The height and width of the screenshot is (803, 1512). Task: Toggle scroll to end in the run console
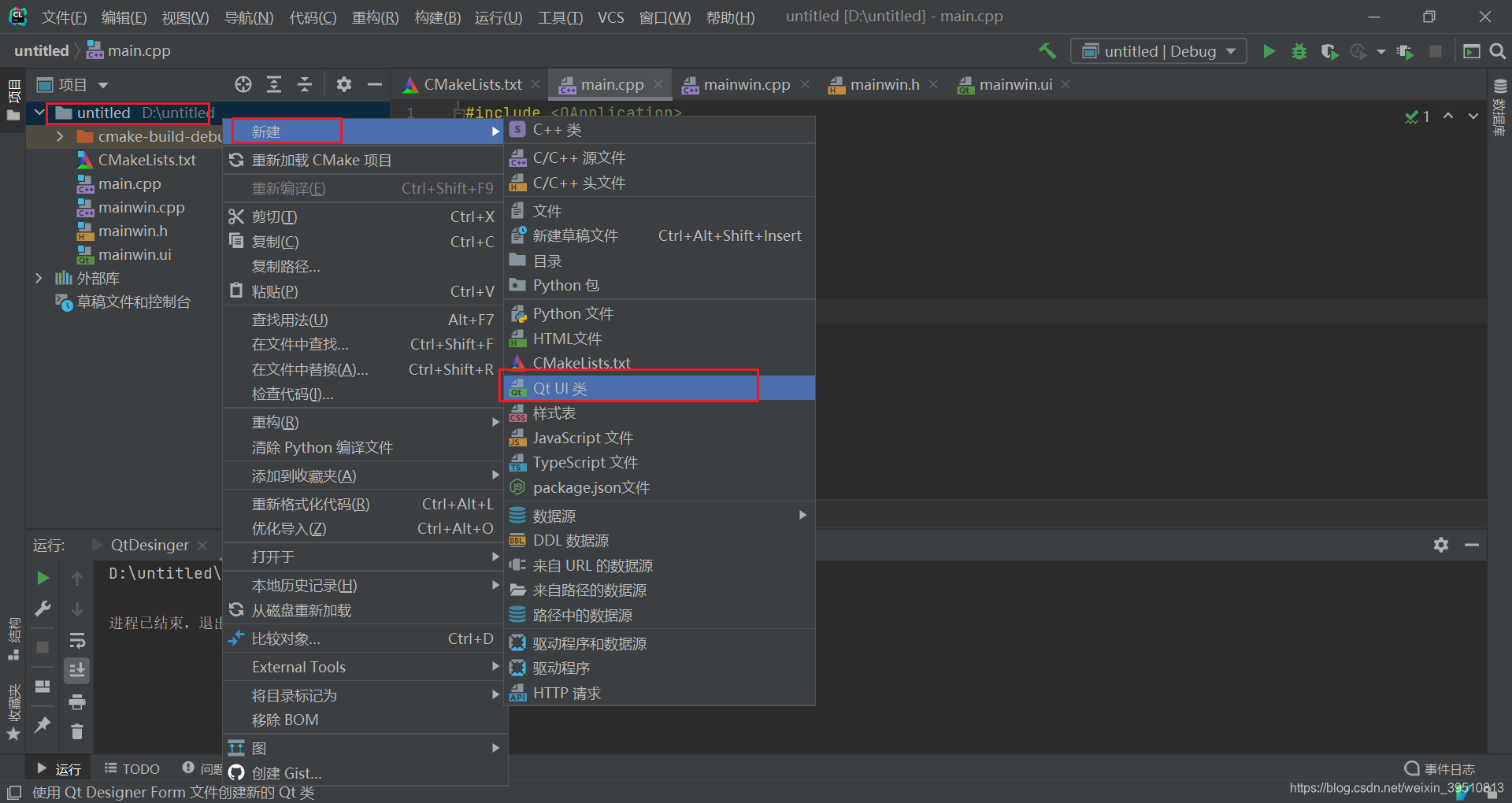pyautogui.click(x=77, y=671)
